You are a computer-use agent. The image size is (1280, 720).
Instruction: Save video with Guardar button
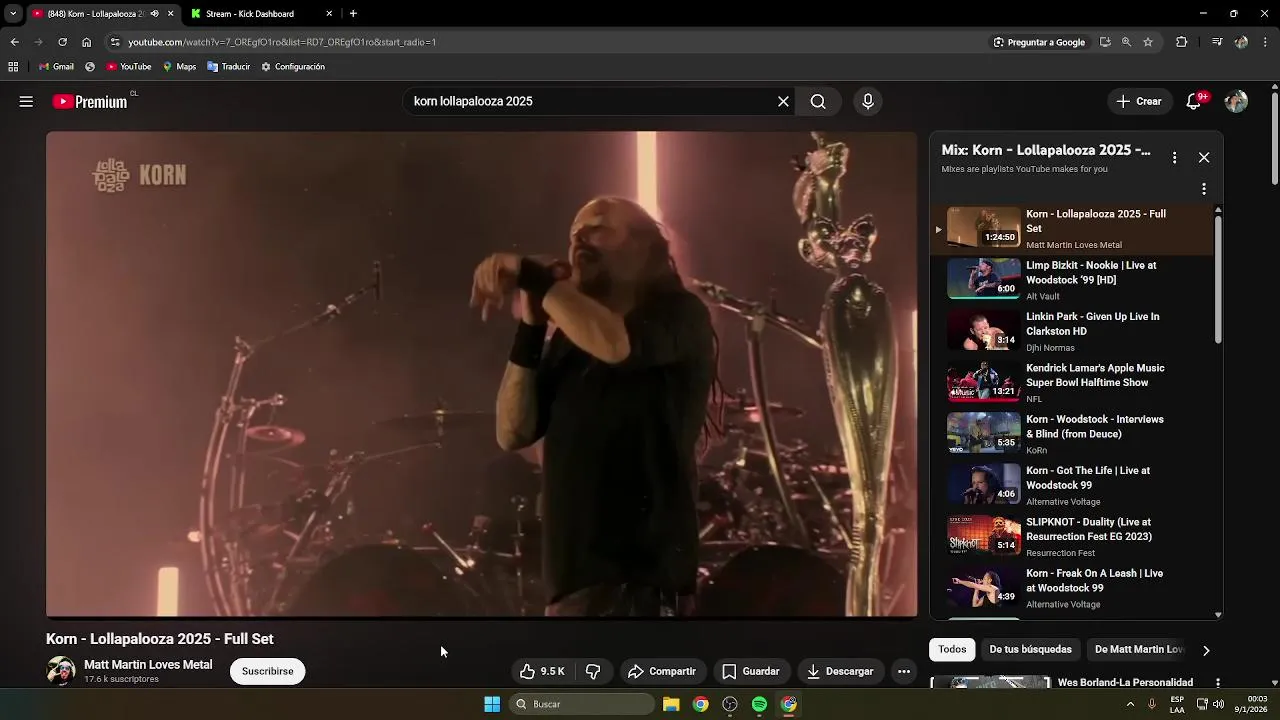pos(750,671)
